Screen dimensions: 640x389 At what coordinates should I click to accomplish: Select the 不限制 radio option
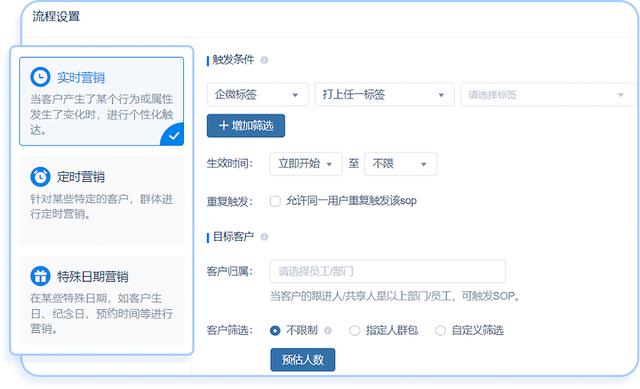click(x=275, y=330)
